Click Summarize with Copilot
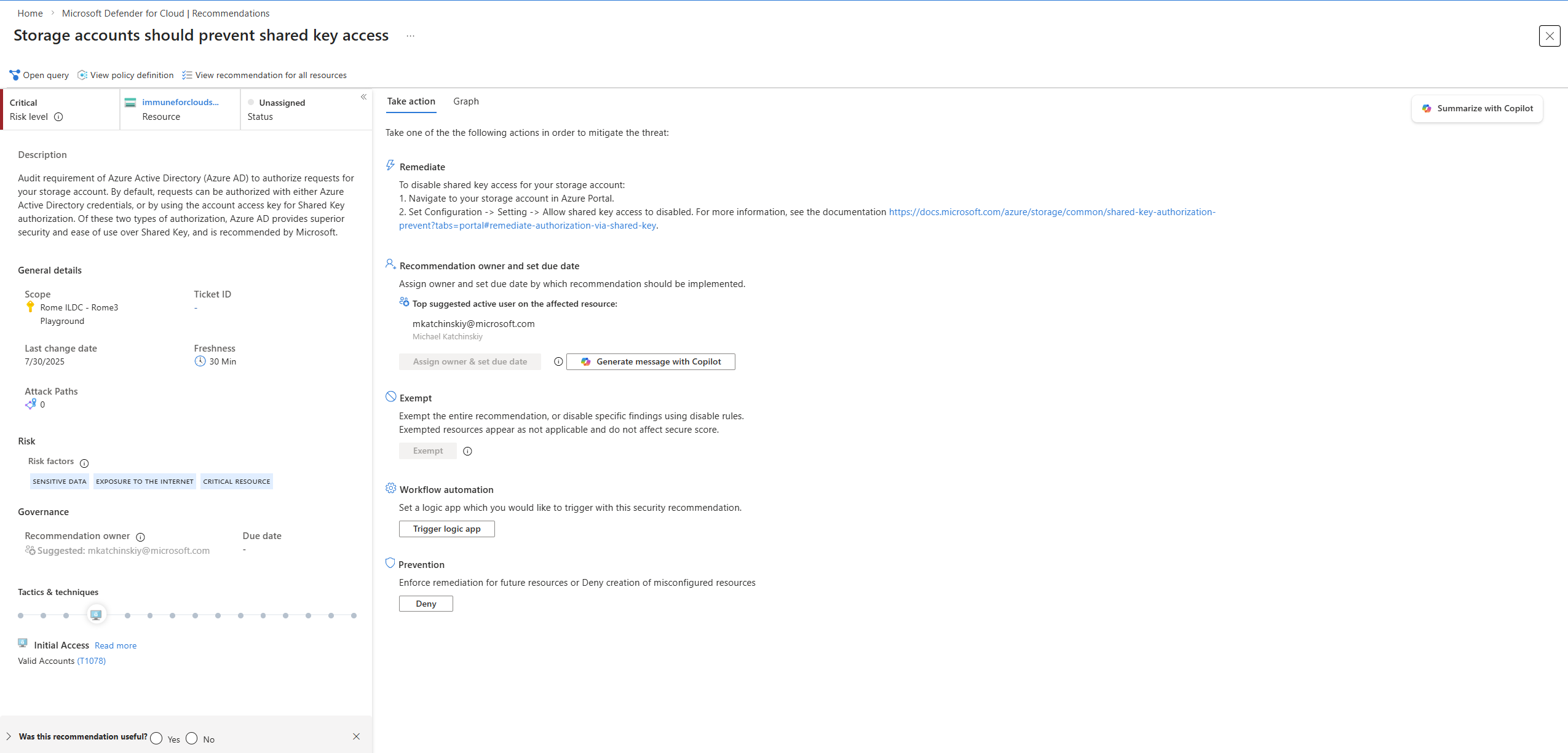 click(1477, 108)
